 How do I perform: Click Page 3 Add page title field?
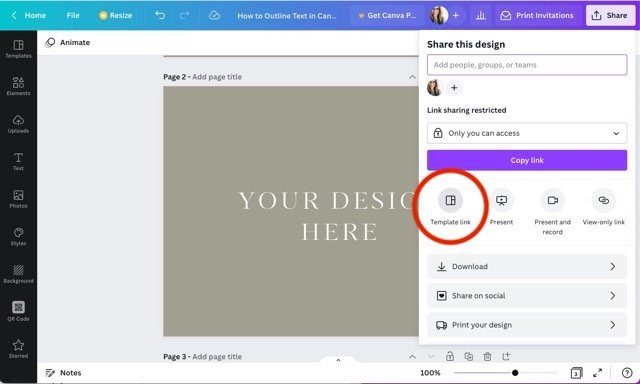tap(217, 357)
